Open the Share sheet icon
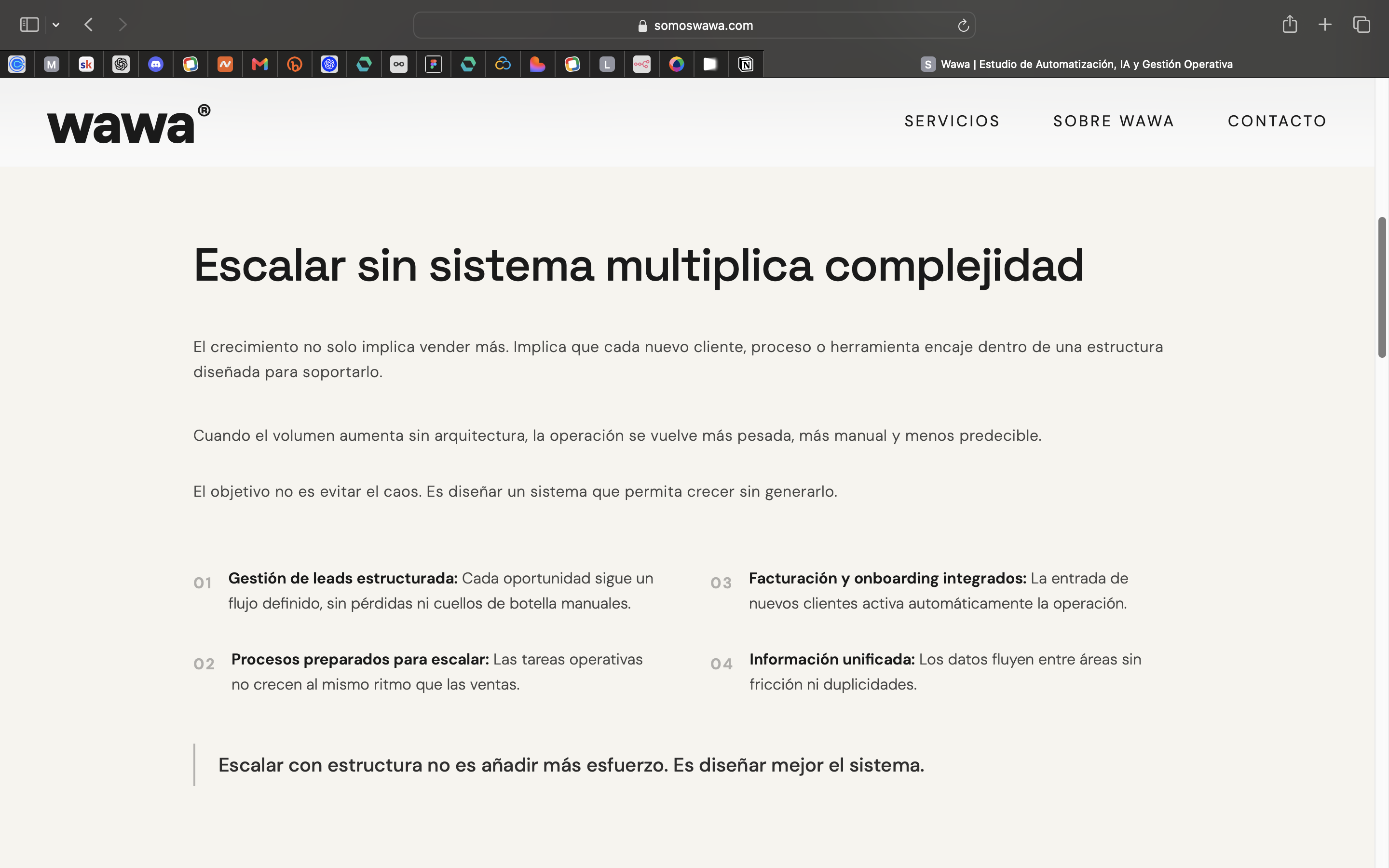 (1290, 24)
